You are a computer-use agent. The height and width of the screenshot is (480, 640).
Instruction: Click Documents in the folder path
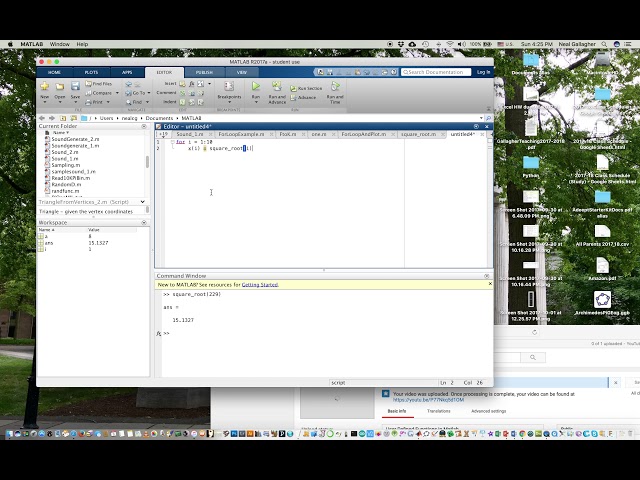pos(160,118)
